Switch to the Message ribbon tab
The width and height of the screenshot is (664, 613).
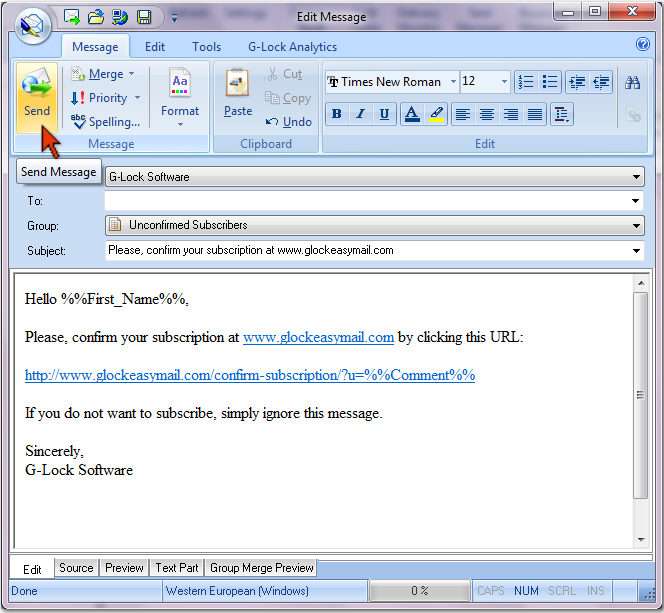95,47
